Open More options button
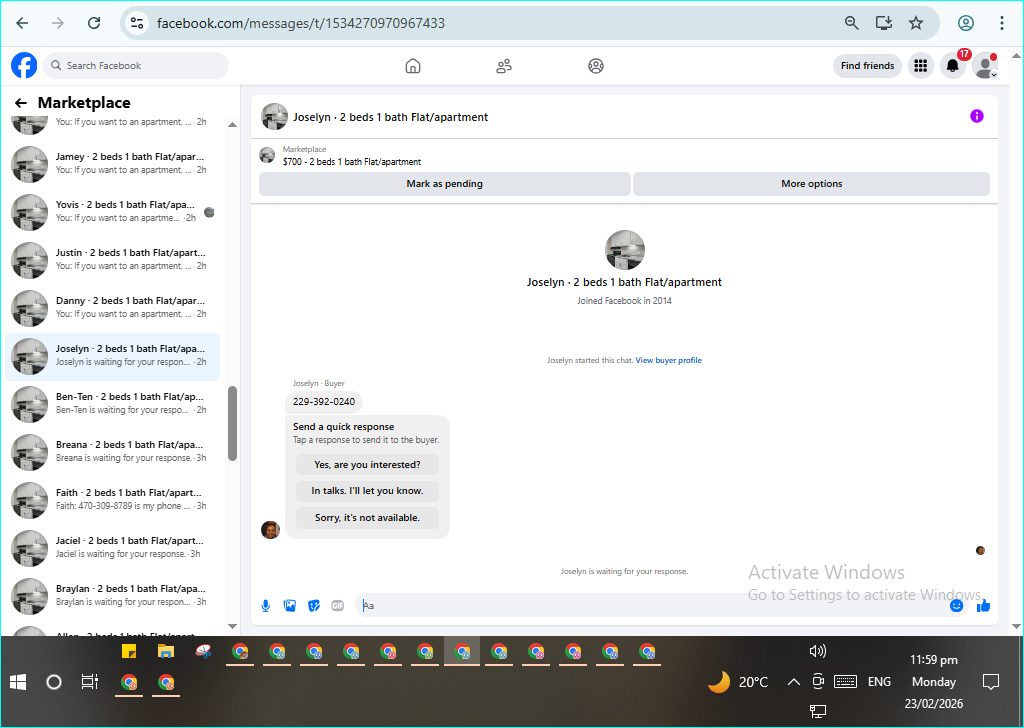The height and width of the screenshot is (728, 1024). pos(811,184)
